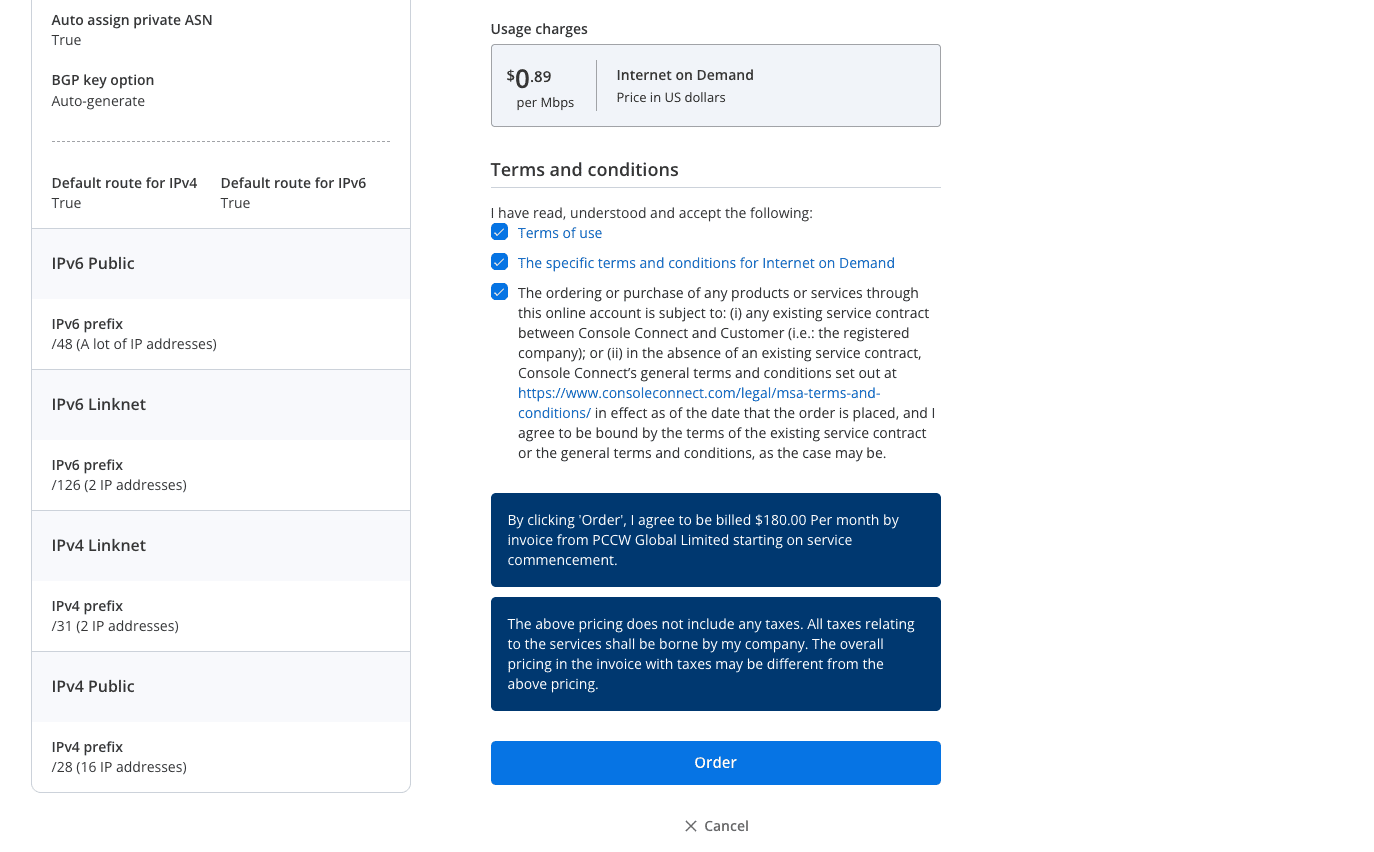
Task: Select the IPv4 Public section header
Action: coord(221,687)
